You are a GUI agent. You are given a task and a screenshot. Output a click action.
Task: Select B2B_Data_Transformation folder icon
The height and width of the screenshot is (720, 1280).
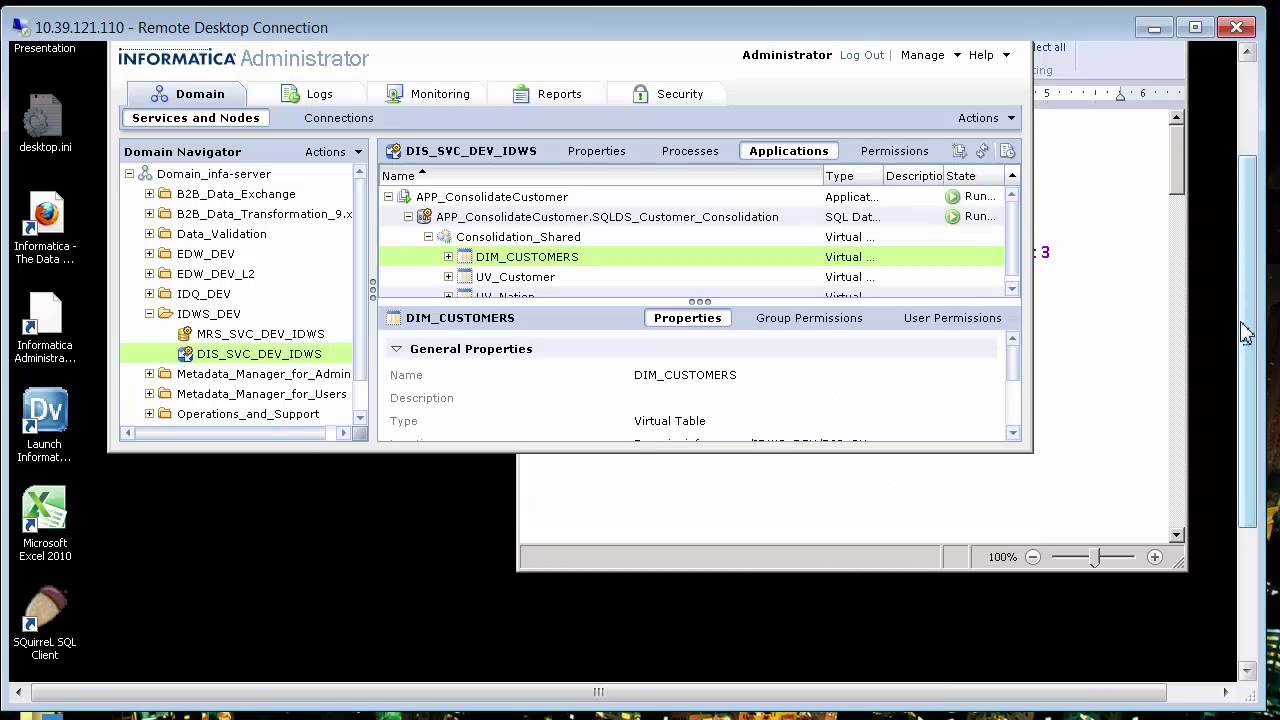pyautogui.click(x=165, y=214)
